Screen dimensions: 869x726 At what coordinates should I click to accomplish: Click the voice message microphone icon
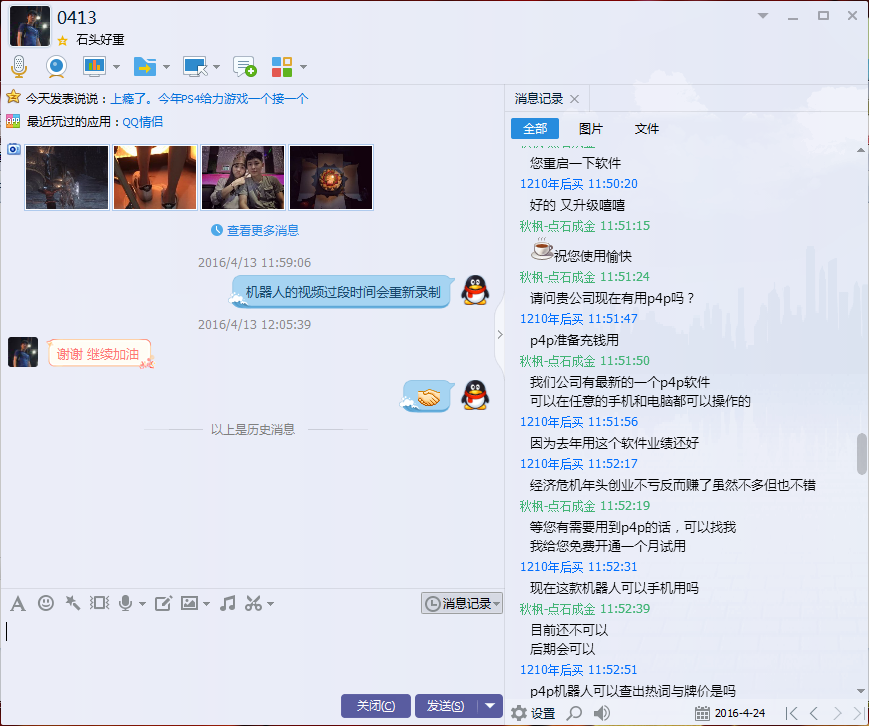point(126,603)
